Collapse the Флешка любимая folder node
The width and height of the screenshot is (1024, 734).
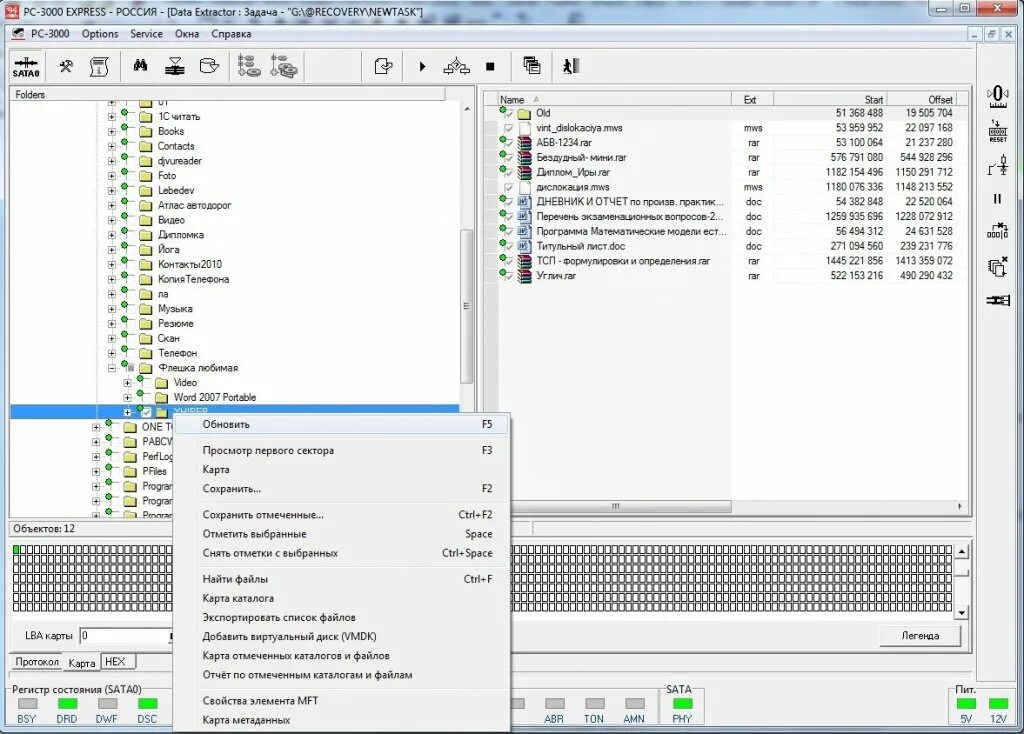(112, 368)
